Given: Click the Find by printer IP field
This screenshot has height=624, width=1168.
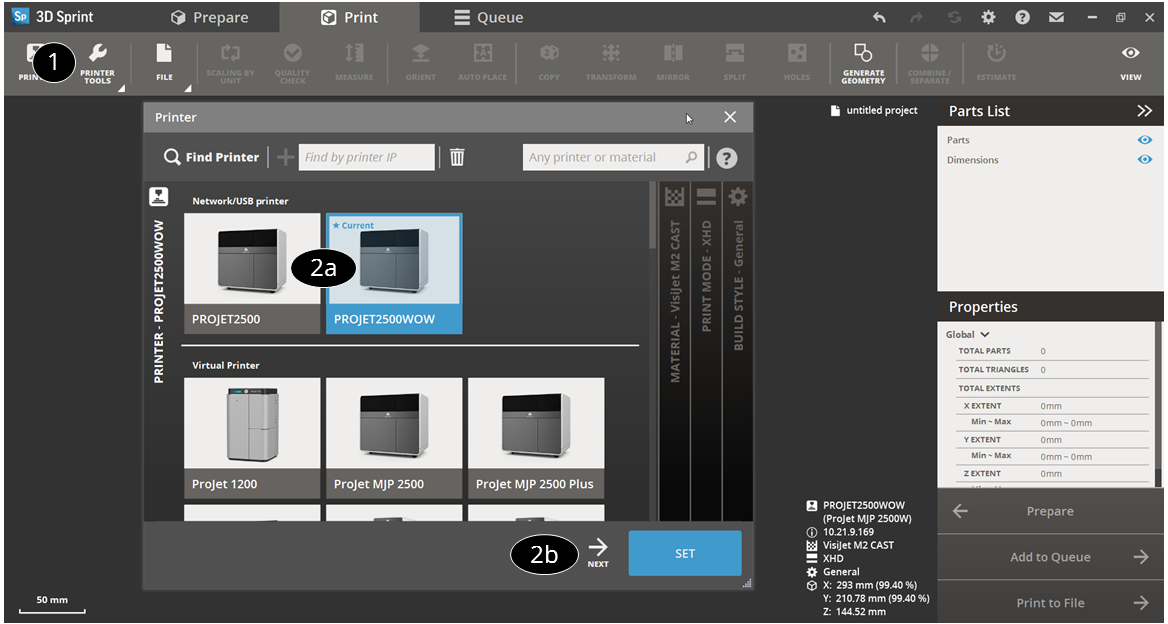Looking at the screenshot, I should click(366, 157).
